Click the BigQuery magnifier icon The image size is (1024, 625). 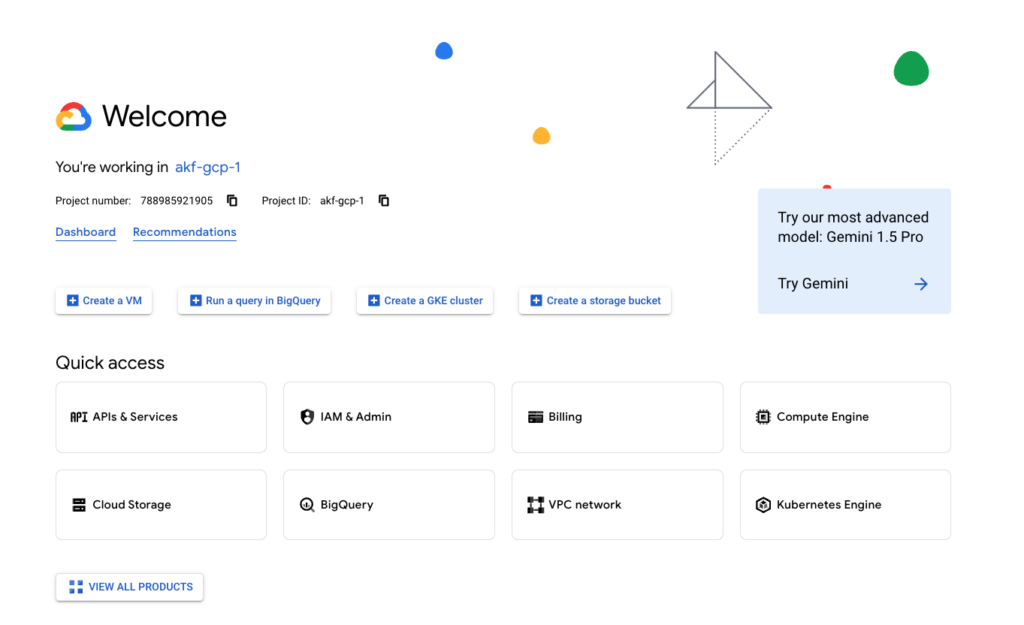(307, 505)
